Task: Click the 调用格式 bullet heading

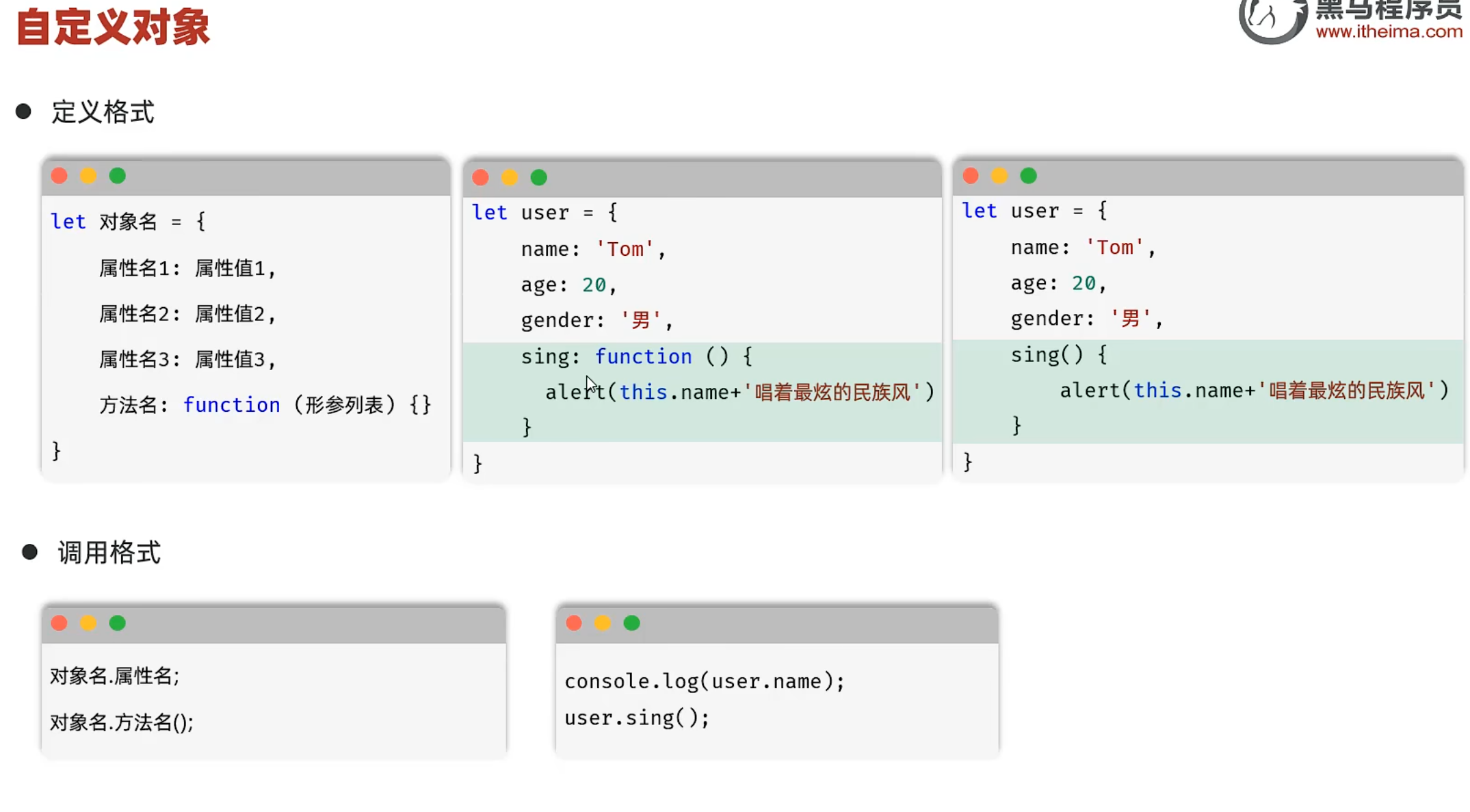Action: pos(109,553)
